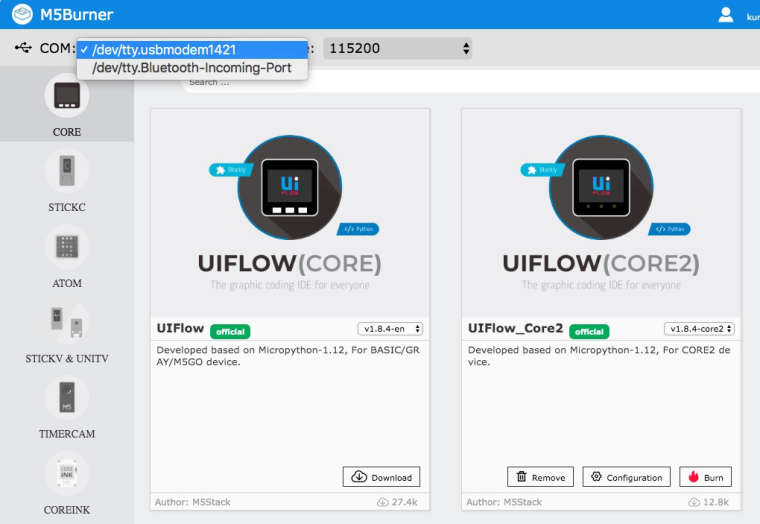
Task: Open the v1.8.4-en version dropdown for UIFlow
Action: click(390, 329)
